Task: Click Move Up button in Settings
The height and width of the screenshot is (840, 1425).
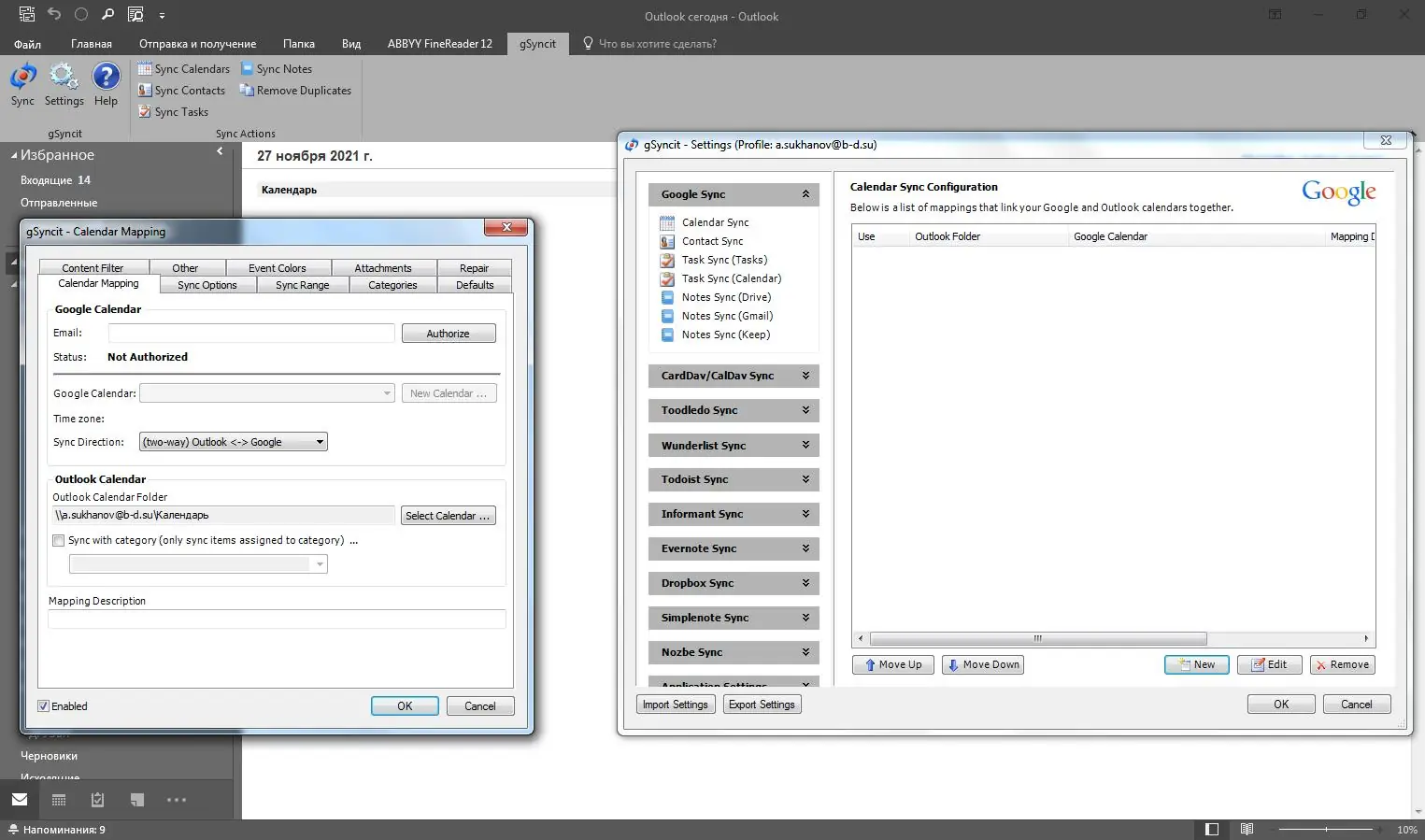Action: tap(893, 664)
